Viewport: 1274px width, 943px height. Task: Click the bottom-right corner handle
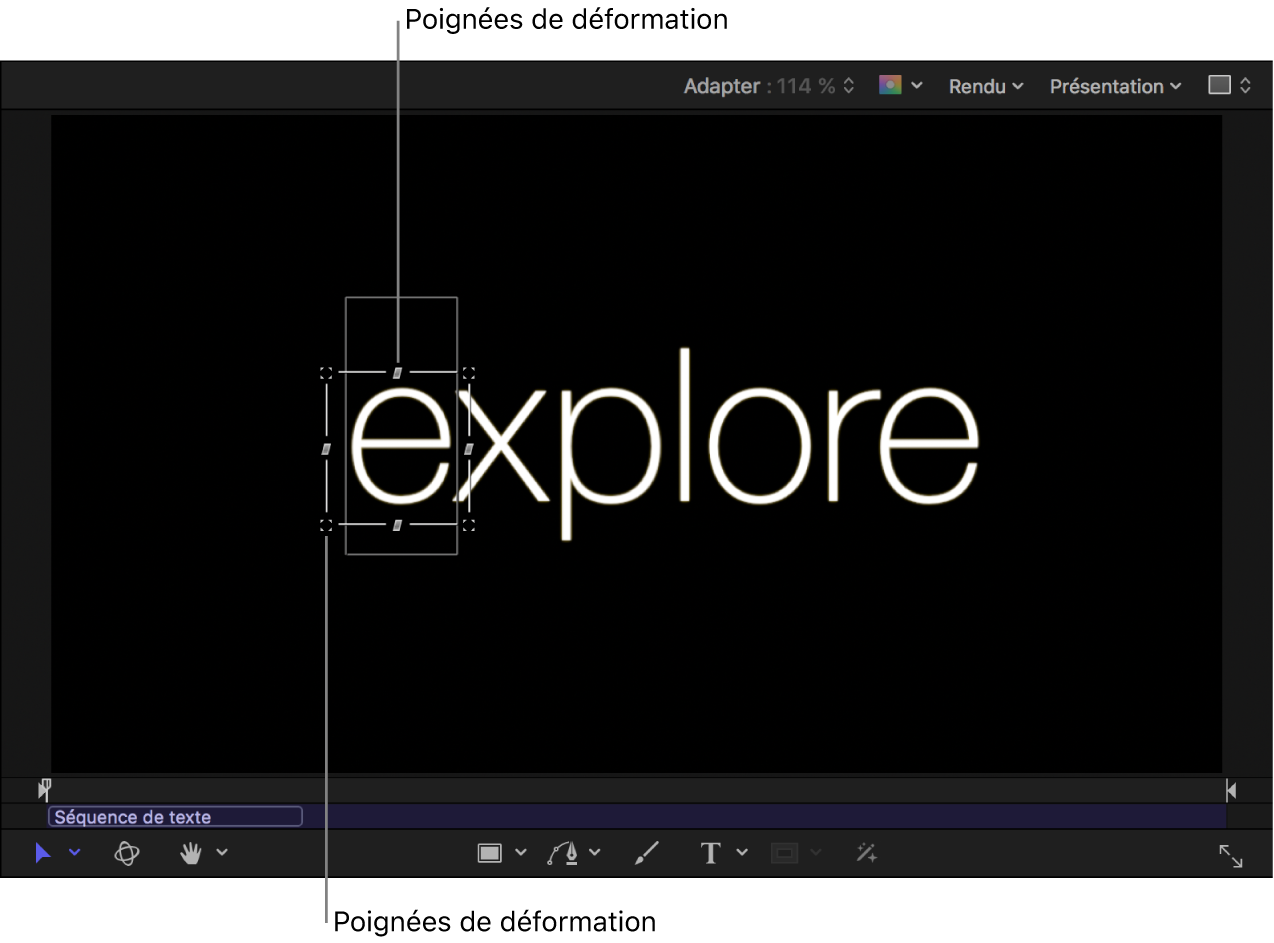coord(468,525)
